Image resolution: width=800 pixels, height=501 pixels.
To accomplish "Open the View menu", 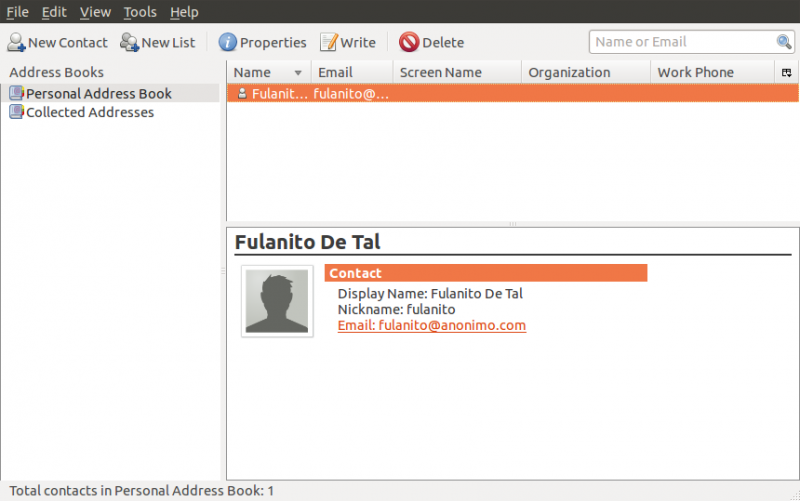I will 95,12.
